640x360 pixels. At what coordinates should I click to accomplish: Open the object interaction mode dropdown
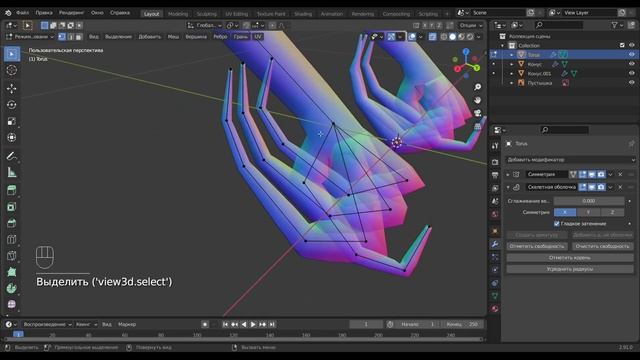[30, 37]
